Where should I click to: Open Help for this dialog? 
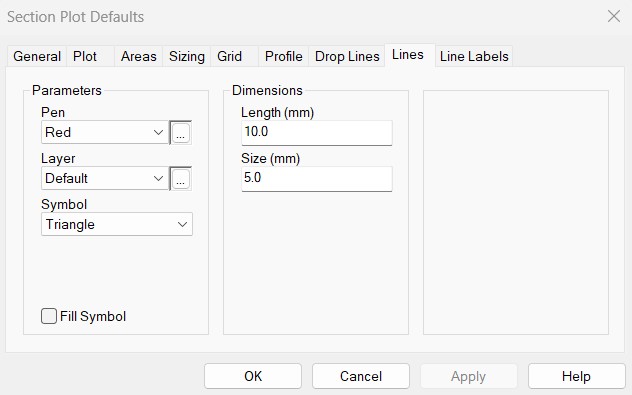(x=576, y=376)
